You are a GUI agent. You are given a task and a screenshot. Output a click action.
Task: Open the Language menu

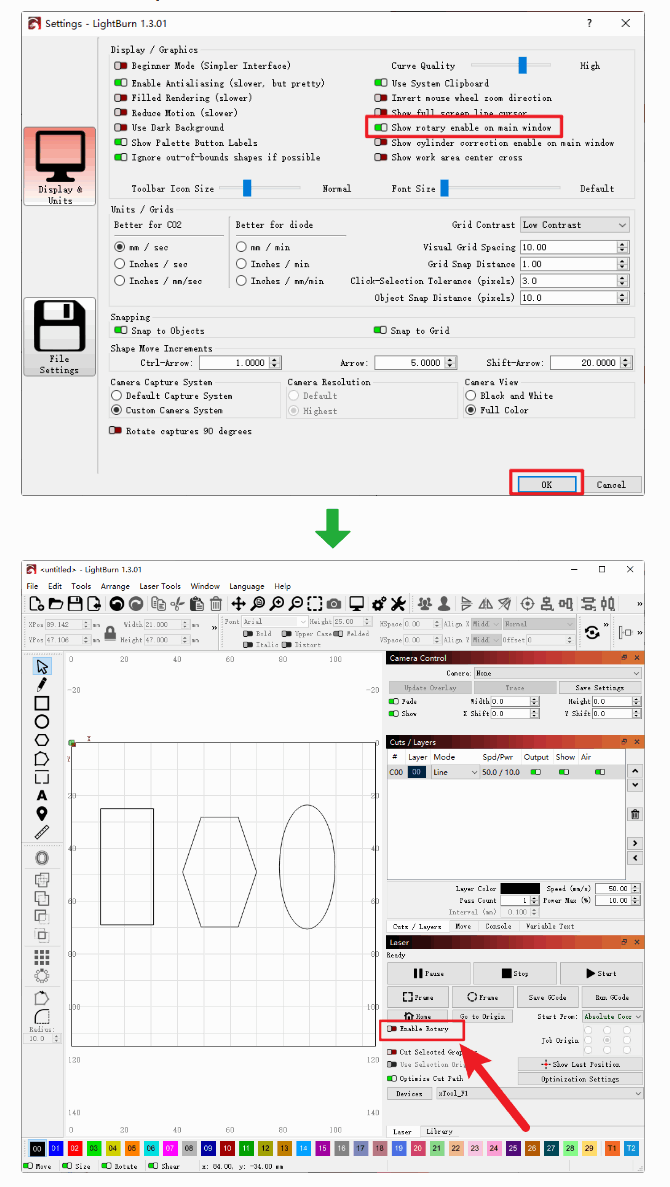click(x=247, y=586)
